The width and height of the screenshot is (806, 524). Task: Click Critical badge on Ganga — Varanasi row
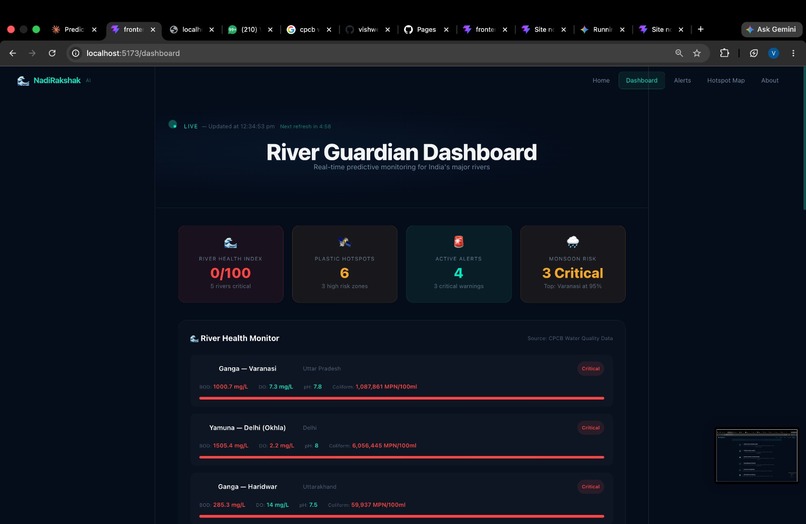coord(591,369)
